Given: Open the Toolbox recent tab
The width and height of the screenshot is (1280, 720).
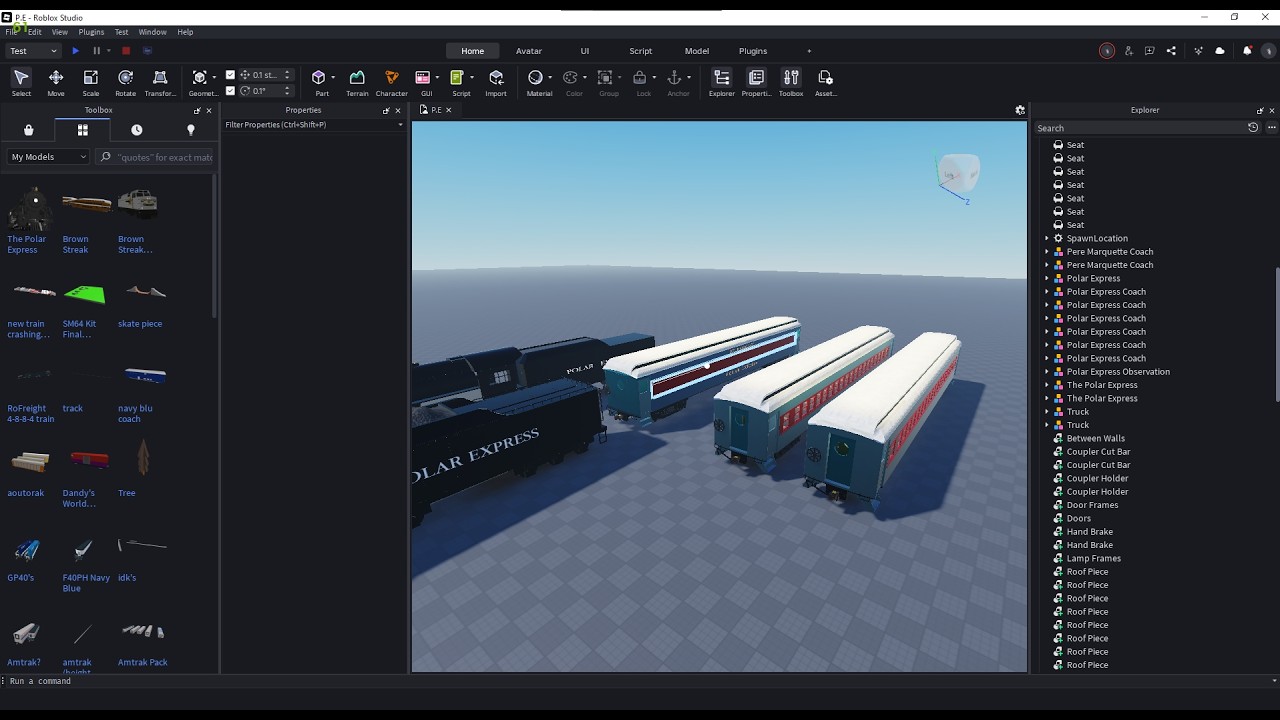Looking at the screenshot, I should point(137,130).
